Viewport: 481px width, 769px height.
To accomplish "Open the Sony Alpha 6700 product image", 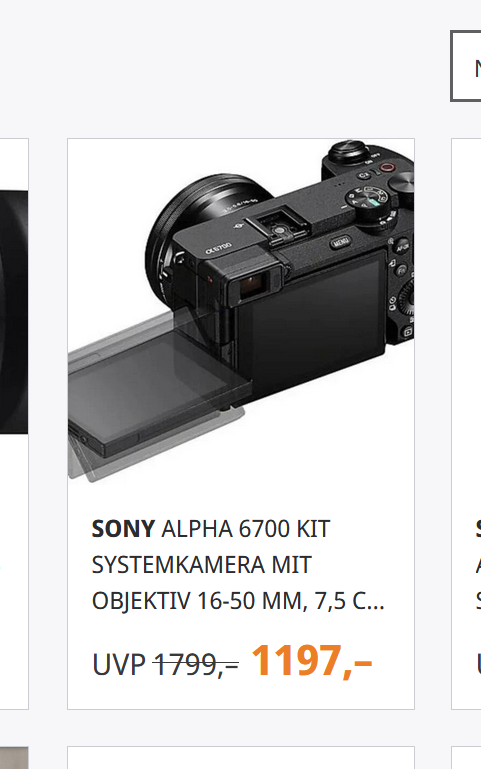I will pos(241,311).
